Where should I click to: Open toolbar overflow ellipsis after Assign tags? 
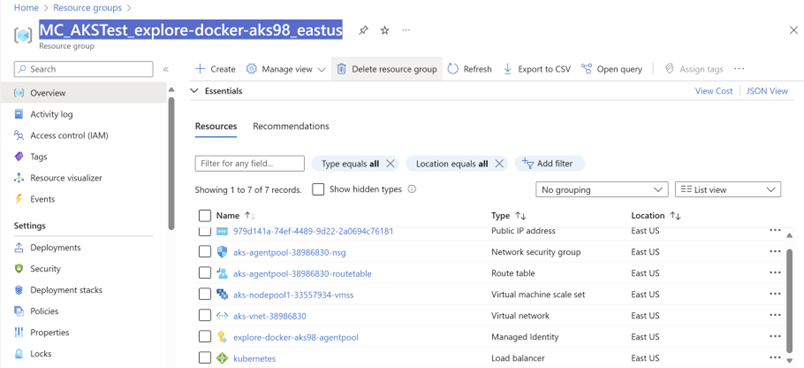pyautogui.click(x=739, y=69)
